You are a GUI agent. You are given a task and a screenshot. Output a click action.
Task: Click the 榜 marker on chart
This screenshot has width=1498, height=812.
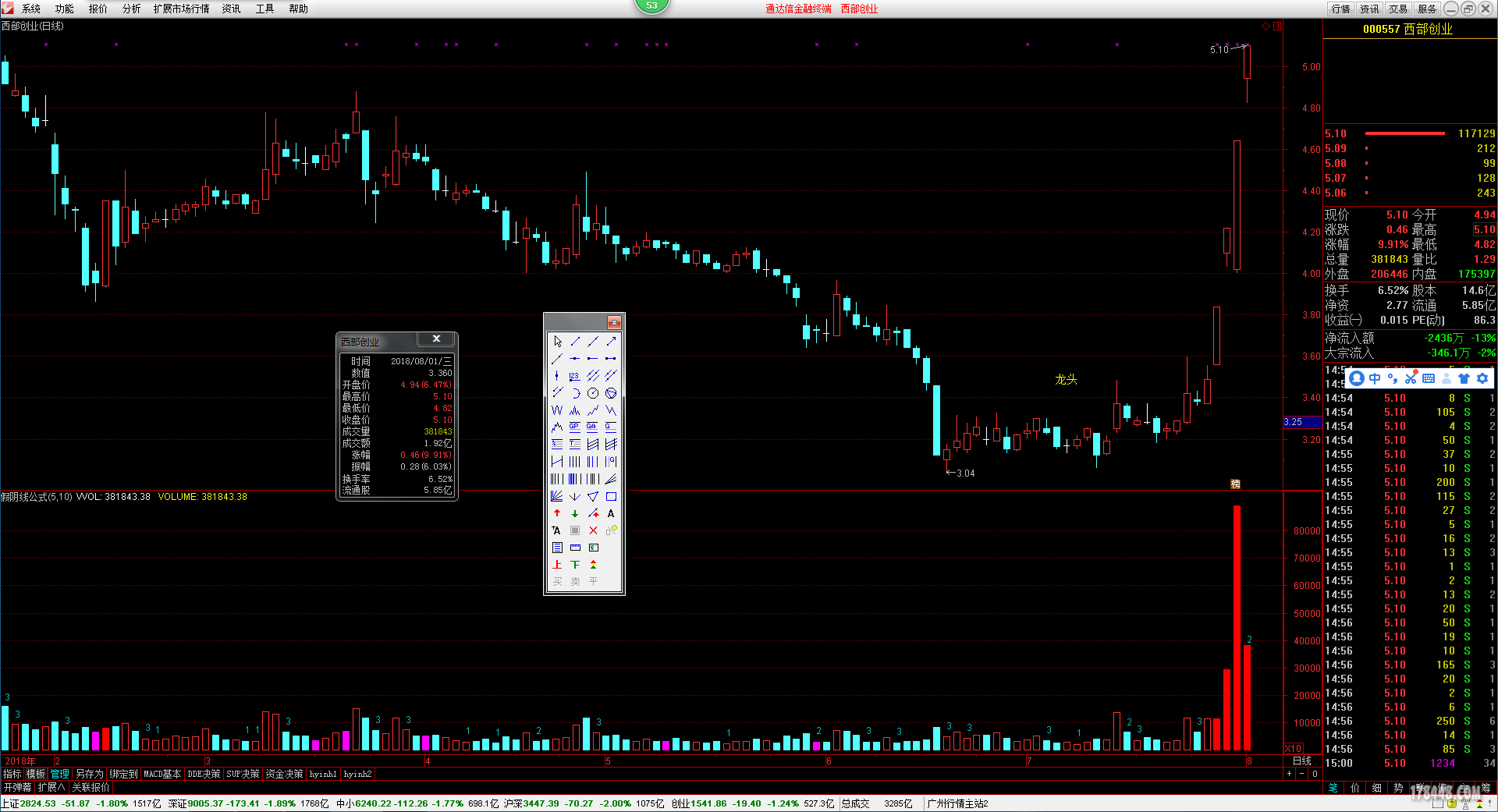[1235, 484]
